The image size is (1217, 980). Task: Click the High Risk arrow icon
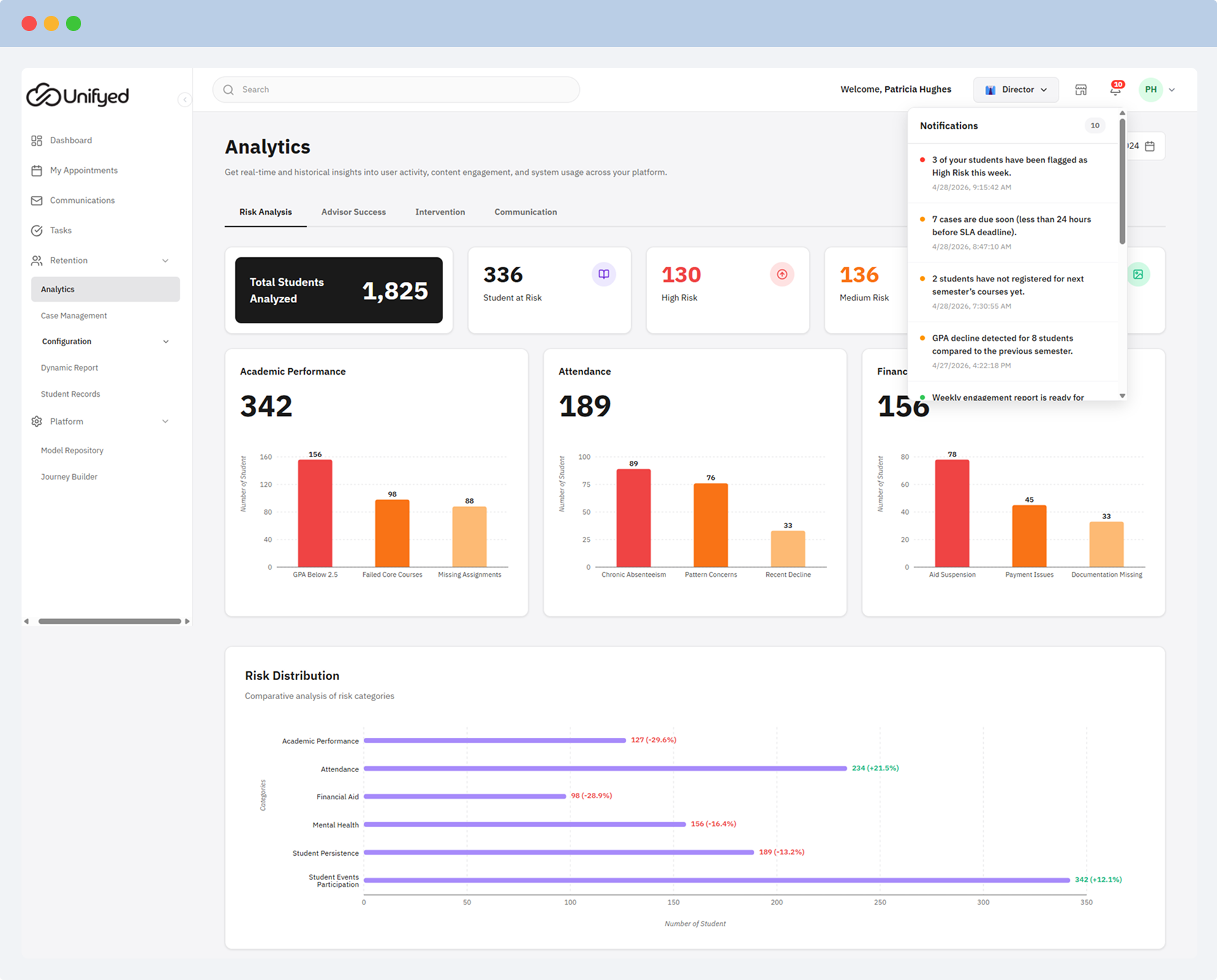tap(782, 274)
